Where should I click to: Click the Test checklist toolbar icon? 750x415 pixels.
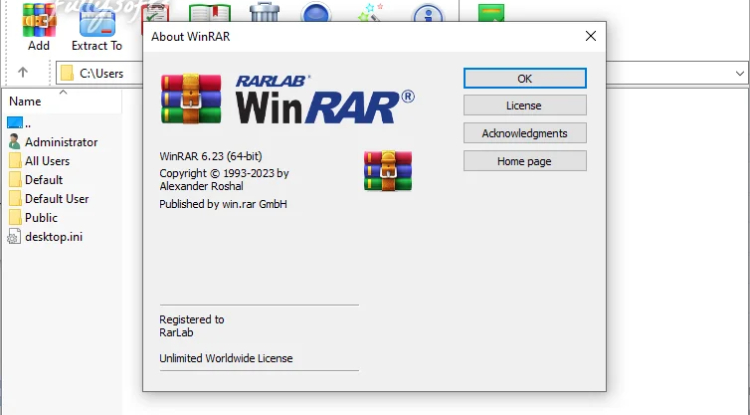(154, 13)
